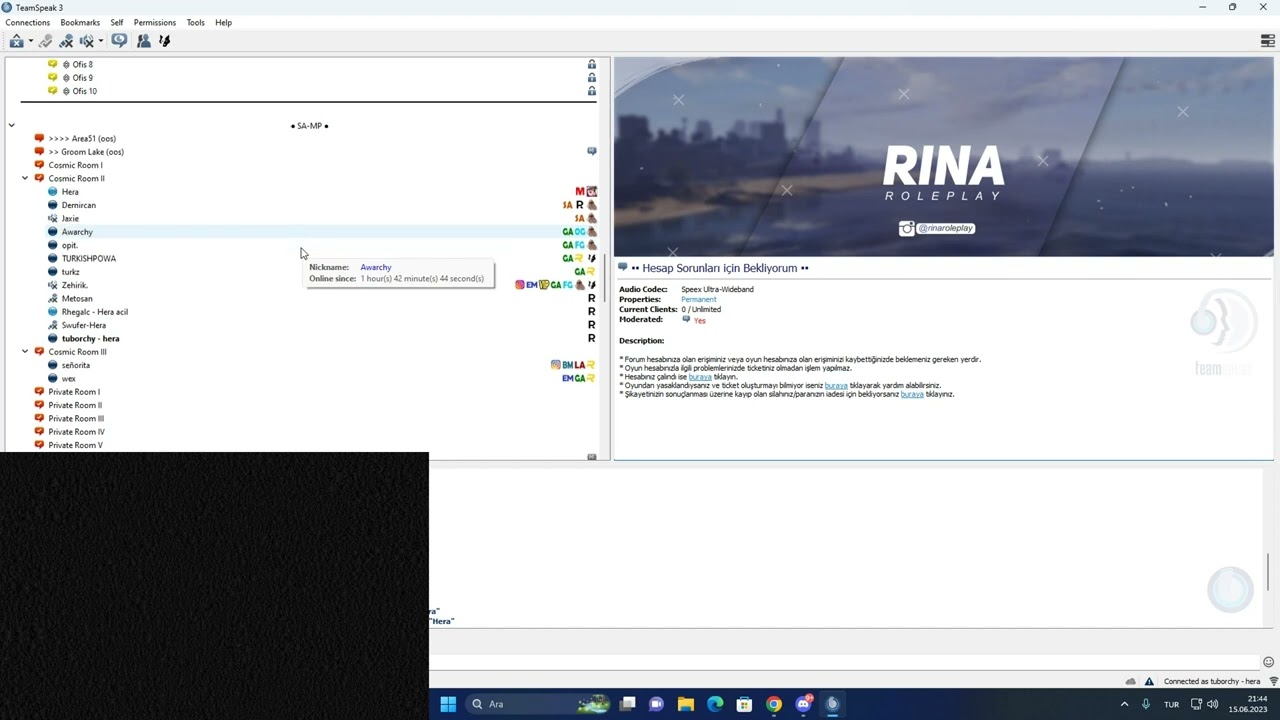Click the warning triangle status bar icon

pyautogui.click(x=1149, y=681)
